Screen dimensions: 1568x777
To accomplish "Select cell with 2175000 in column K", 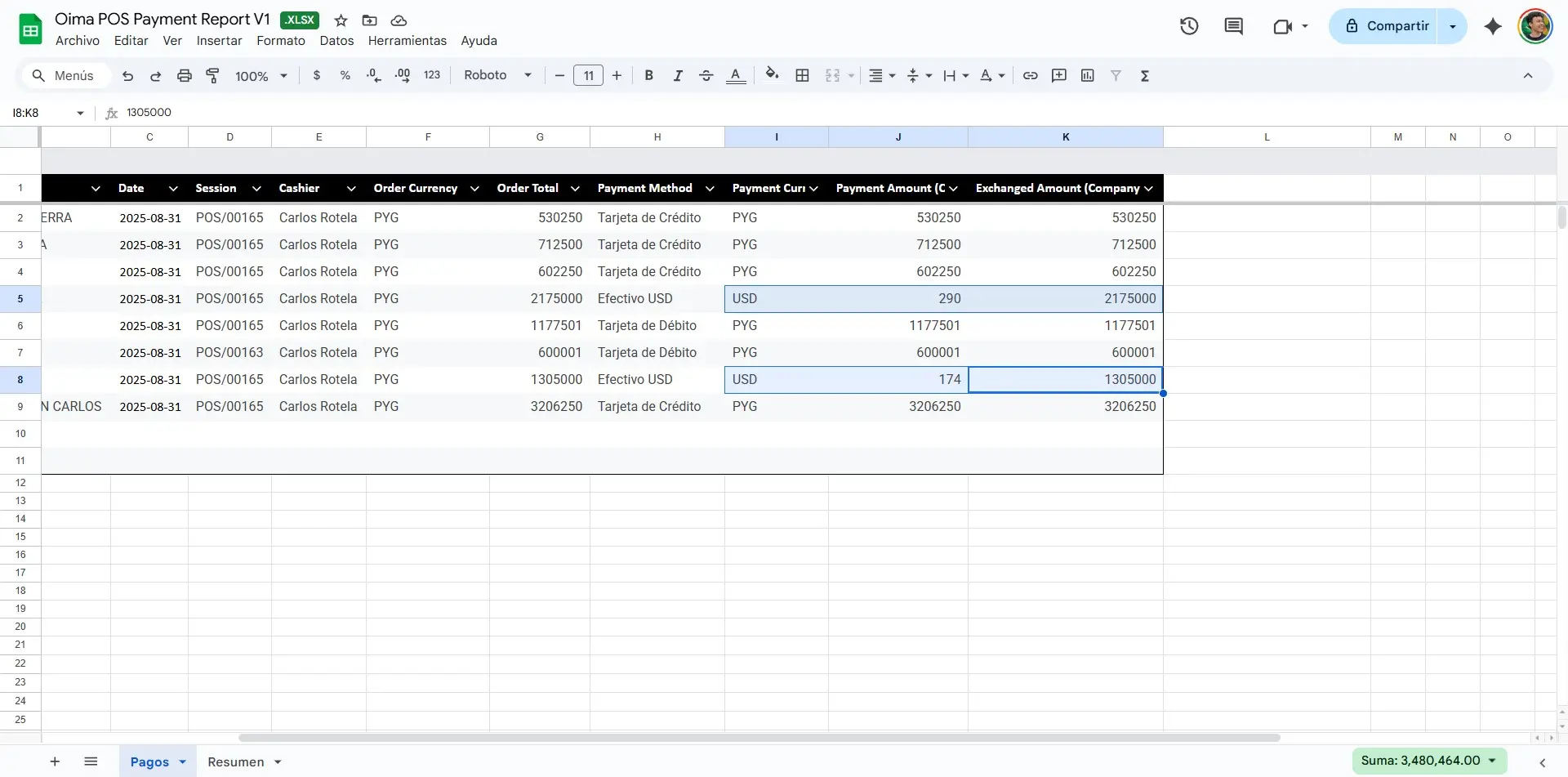I will point(1066,299).
